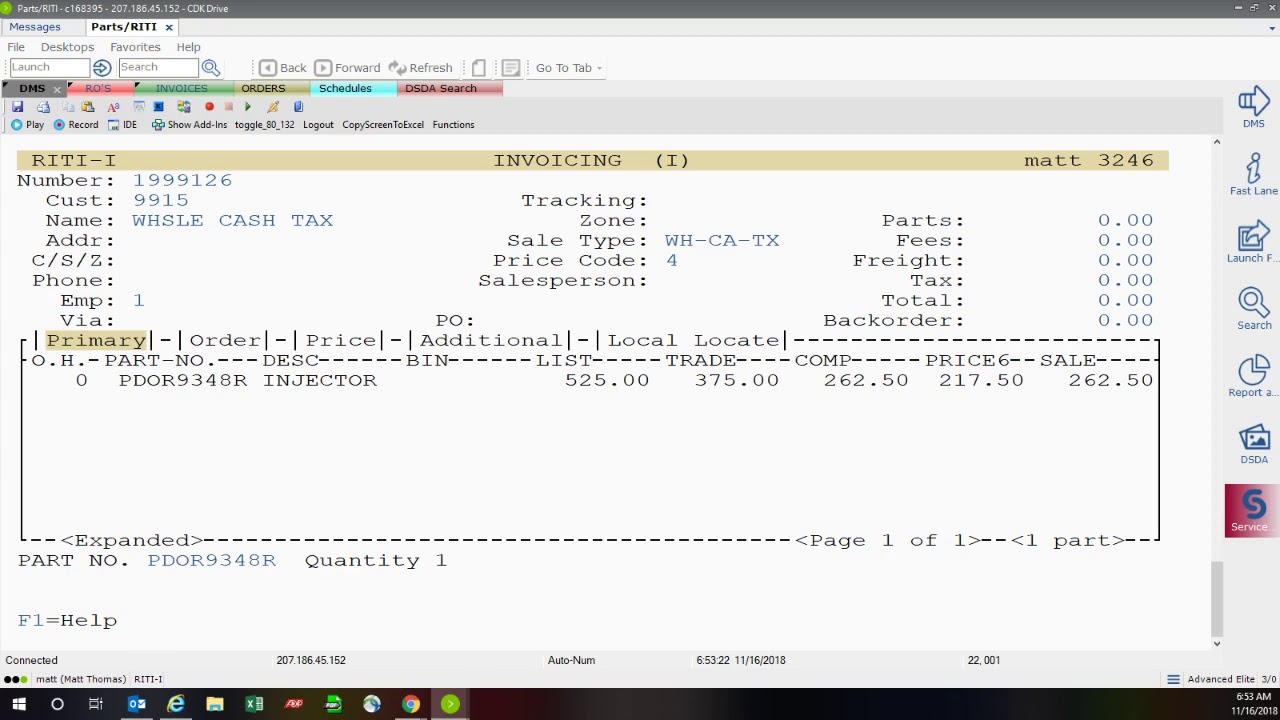Click blank page icon near Refresh
This screenshot has width=1280, height=720.
(x=478, y=68)
